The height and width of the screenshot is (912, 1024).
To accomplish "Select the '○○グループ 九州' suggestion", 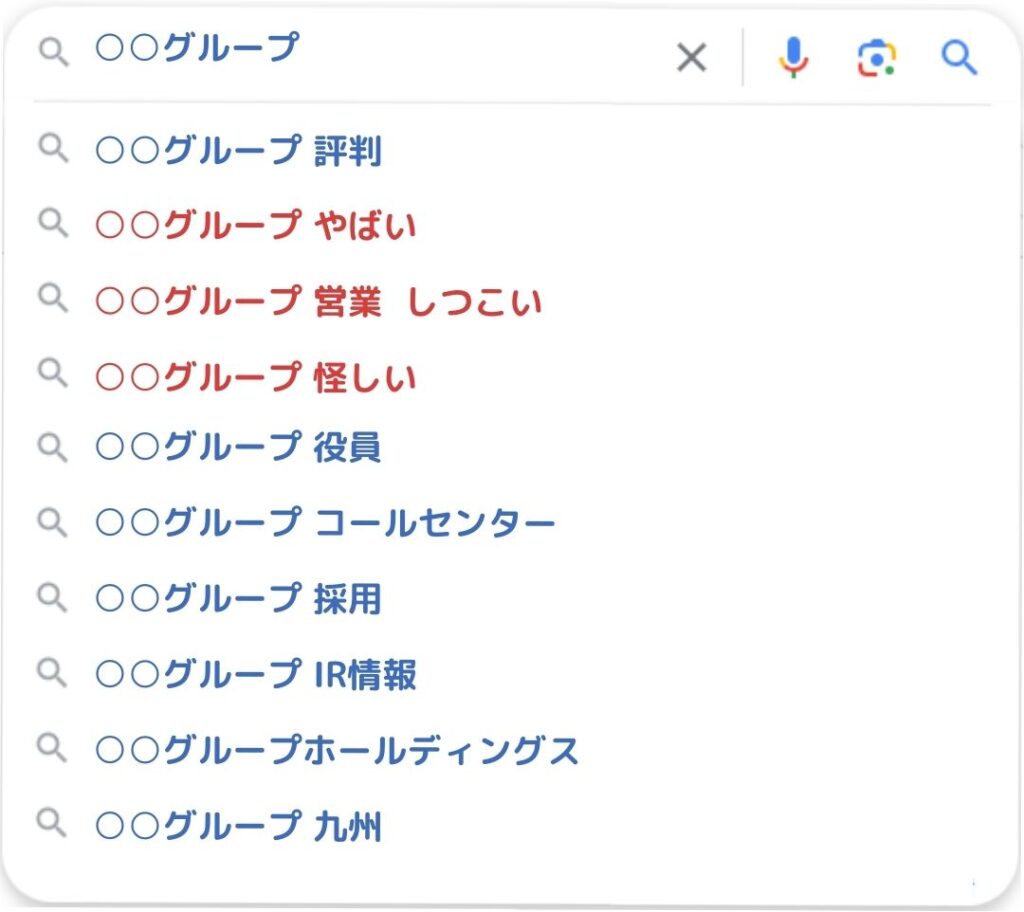I will [238, 826].
